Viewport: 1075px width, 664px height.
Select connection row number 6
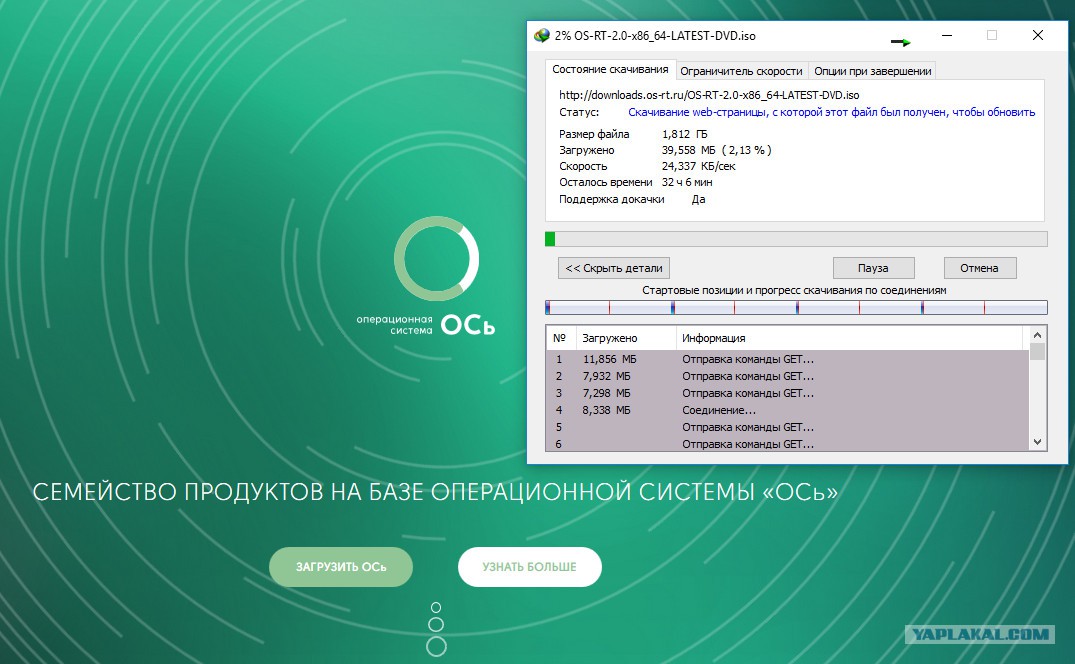click(788, 444)
